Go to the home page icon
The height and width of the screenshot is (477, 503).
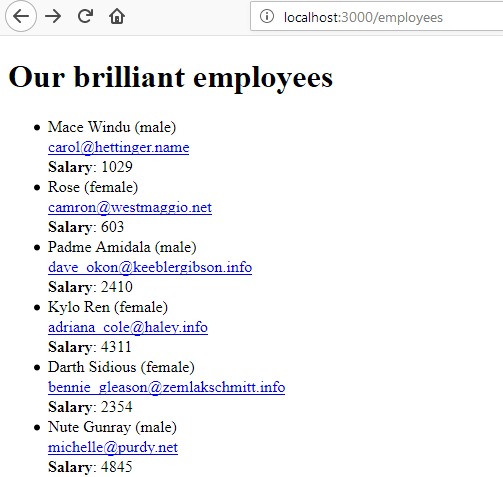117,16
